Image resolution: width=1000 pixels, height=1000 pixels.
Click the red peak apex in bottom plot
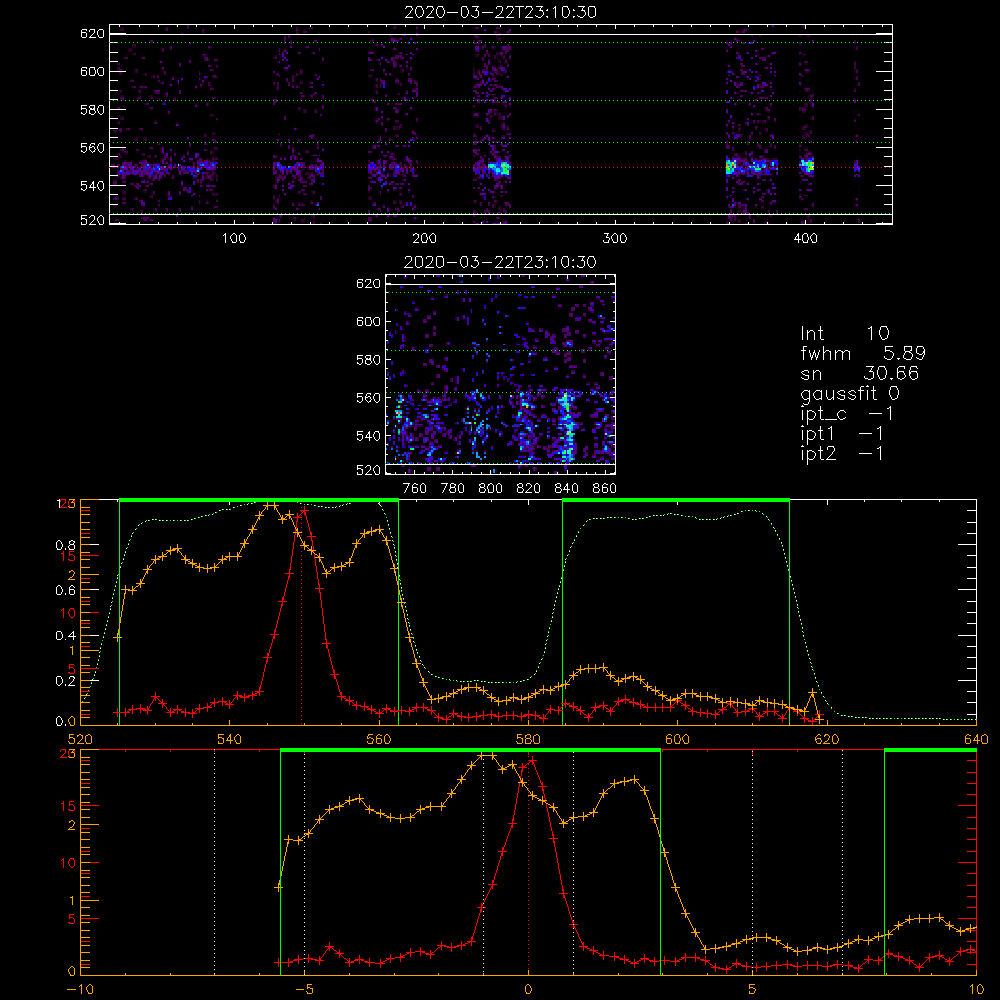point(533,760)
